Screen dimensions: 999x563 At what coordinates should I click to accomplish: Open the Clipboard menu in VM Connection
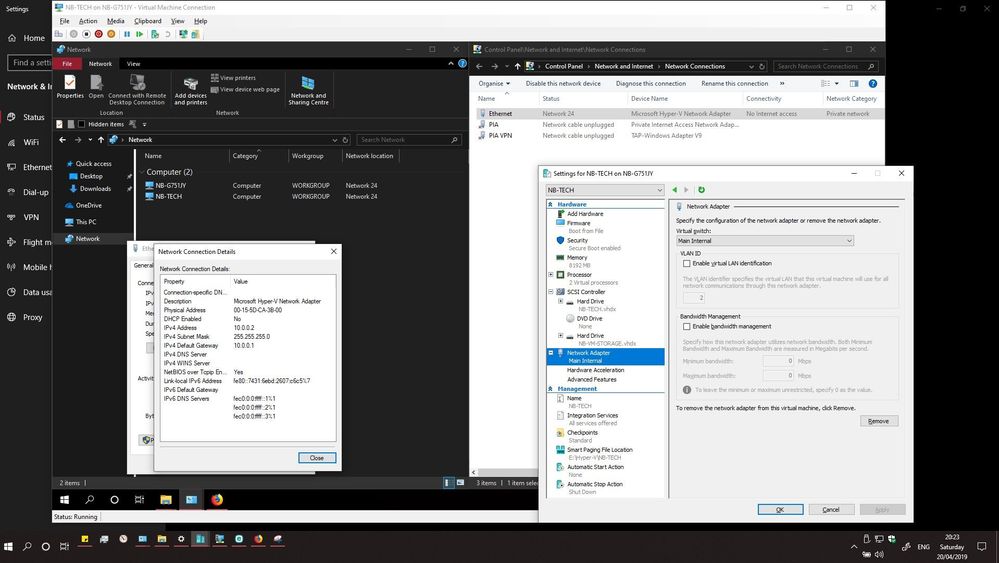tap(148, 21)
